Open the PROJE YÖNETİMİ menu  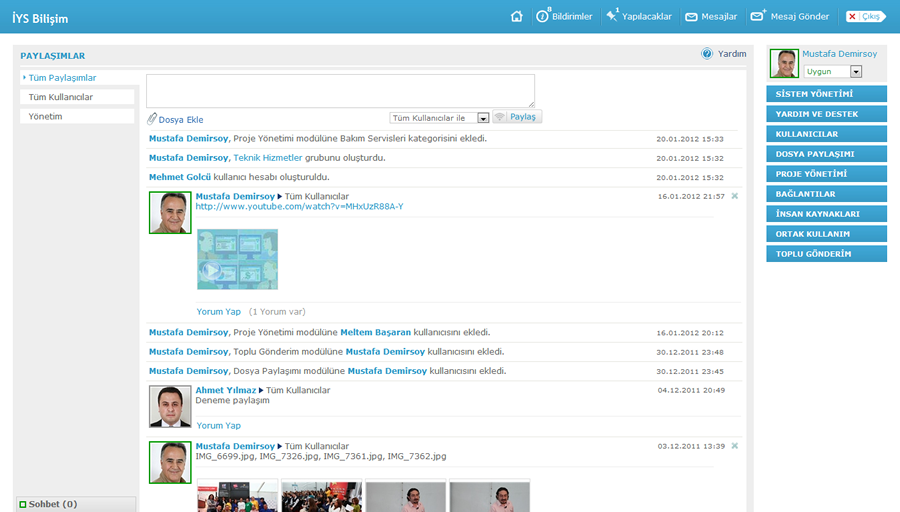pos(826,174)
